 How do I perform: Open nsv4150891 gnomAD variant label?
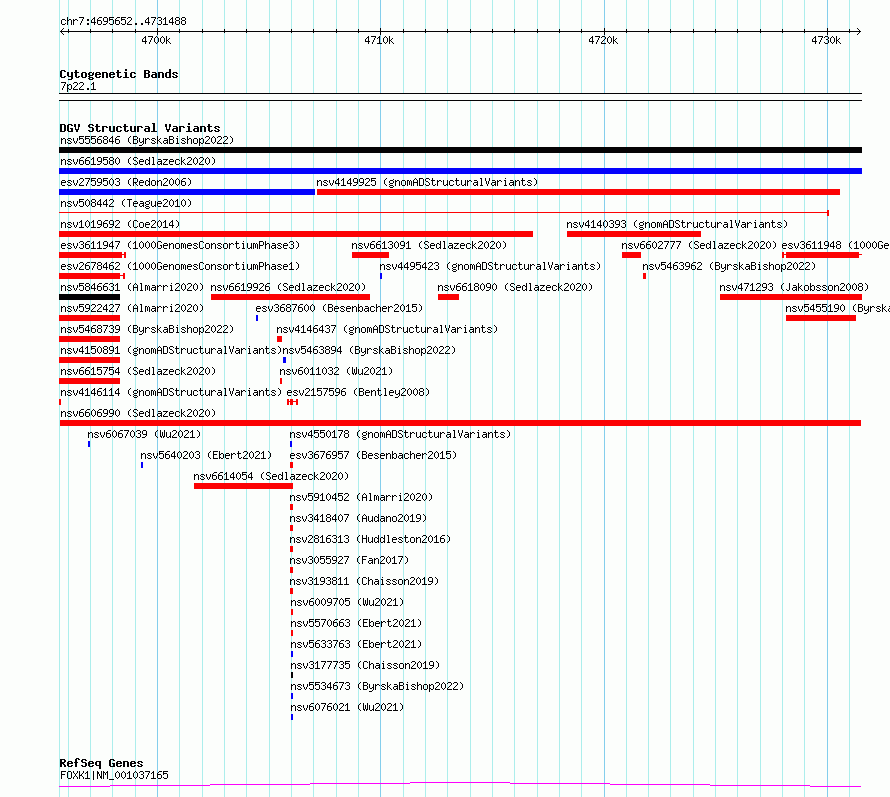[171, 350]
